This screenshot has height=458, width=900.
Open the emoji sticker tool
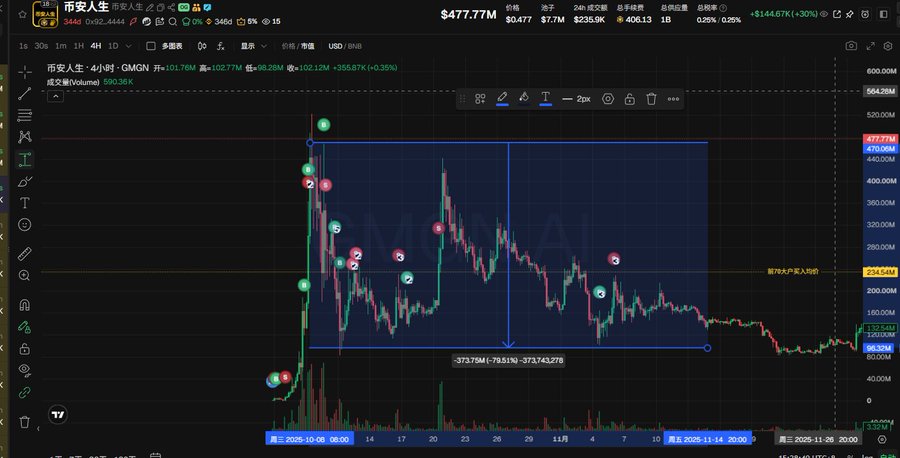click(x=25, y=224)
